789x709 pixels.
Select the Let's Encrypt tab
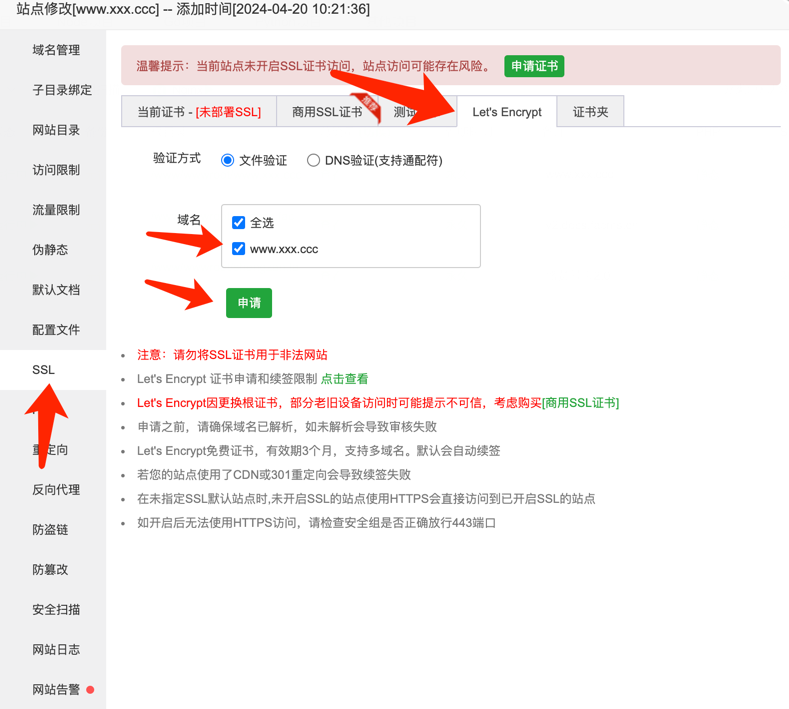[507, 112]
